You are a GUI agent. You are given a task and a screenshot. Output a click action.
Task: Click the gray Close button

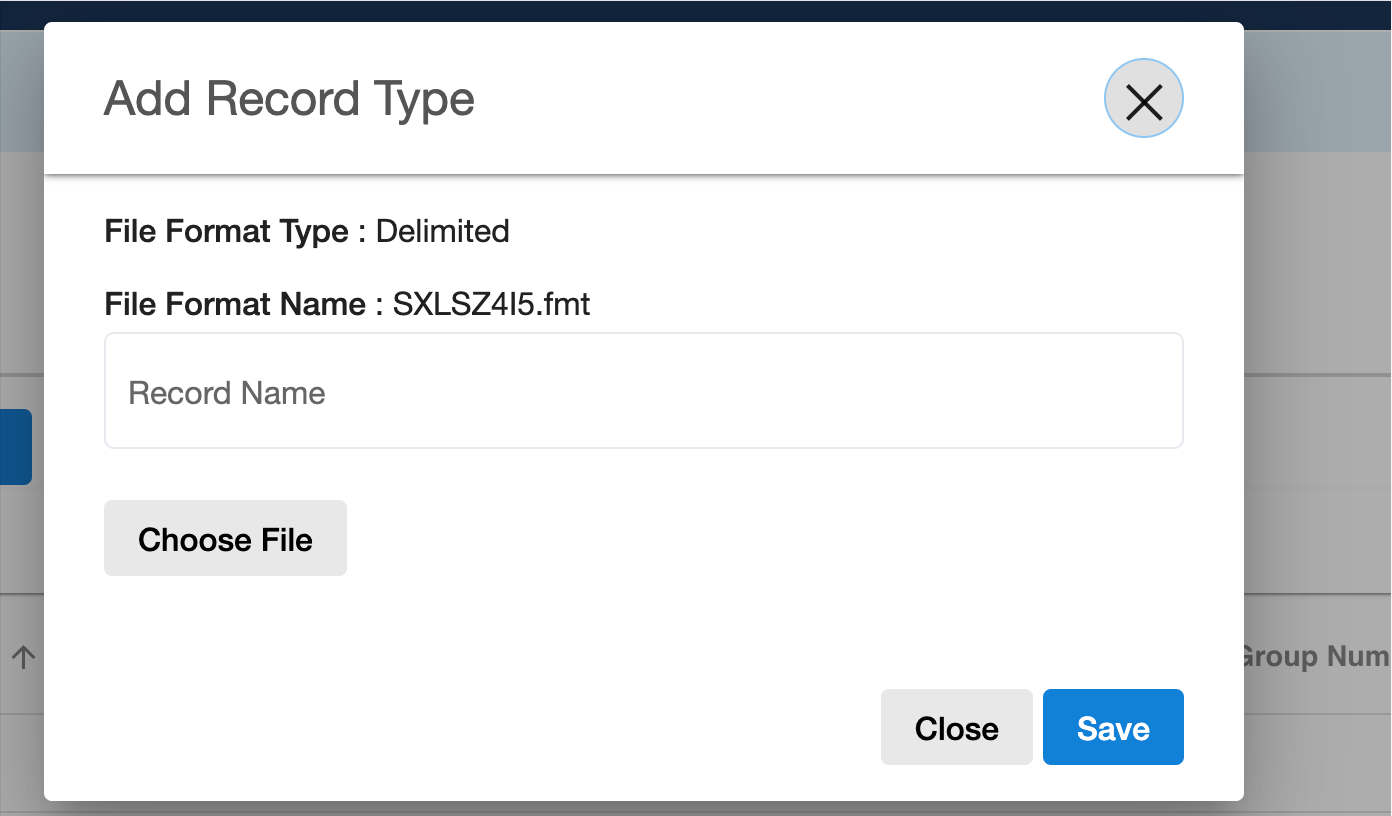956,728
